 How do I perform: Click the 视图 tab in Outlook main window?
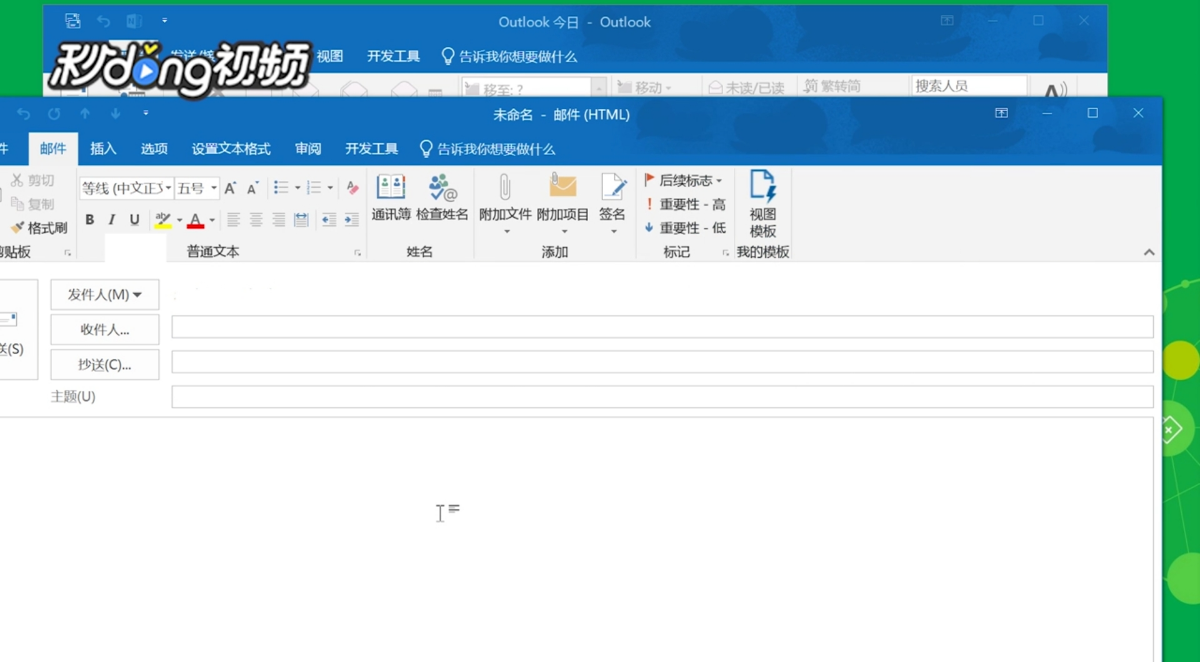click(x=330, y=57)
